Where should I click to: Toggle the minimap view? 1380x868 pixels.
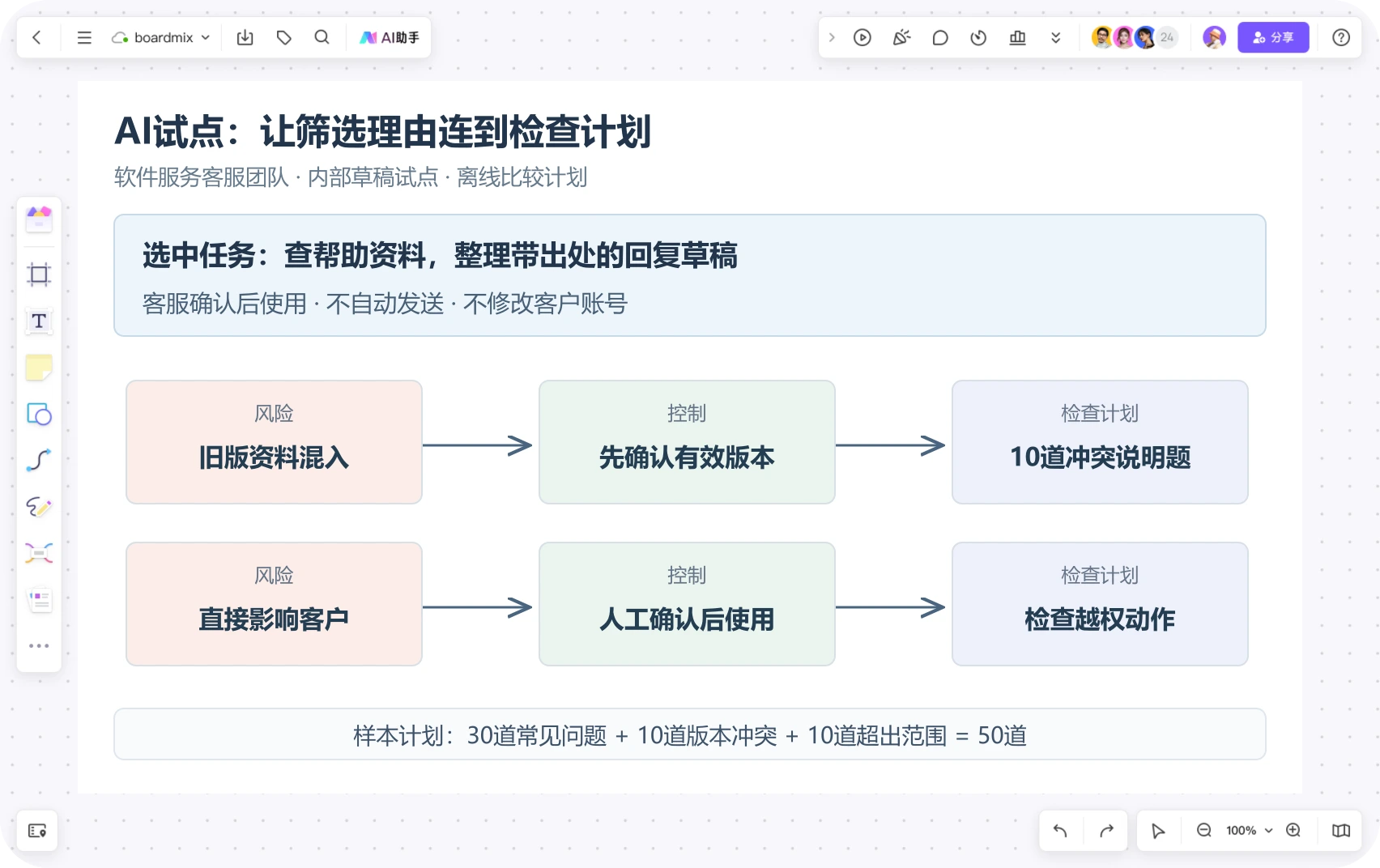pos(1341,831)
